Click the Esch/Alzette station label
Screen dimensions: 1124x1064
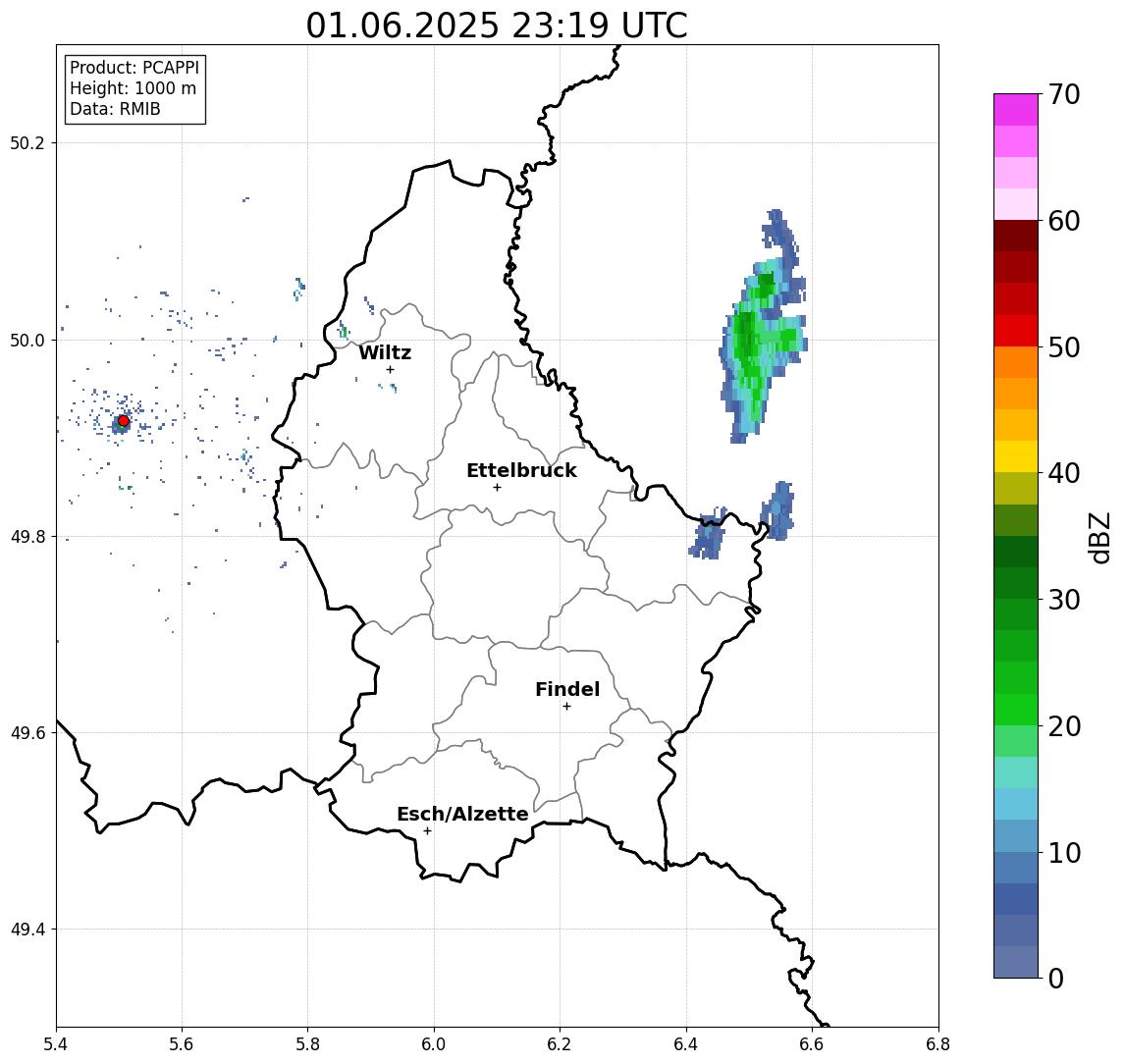point(462,814)
